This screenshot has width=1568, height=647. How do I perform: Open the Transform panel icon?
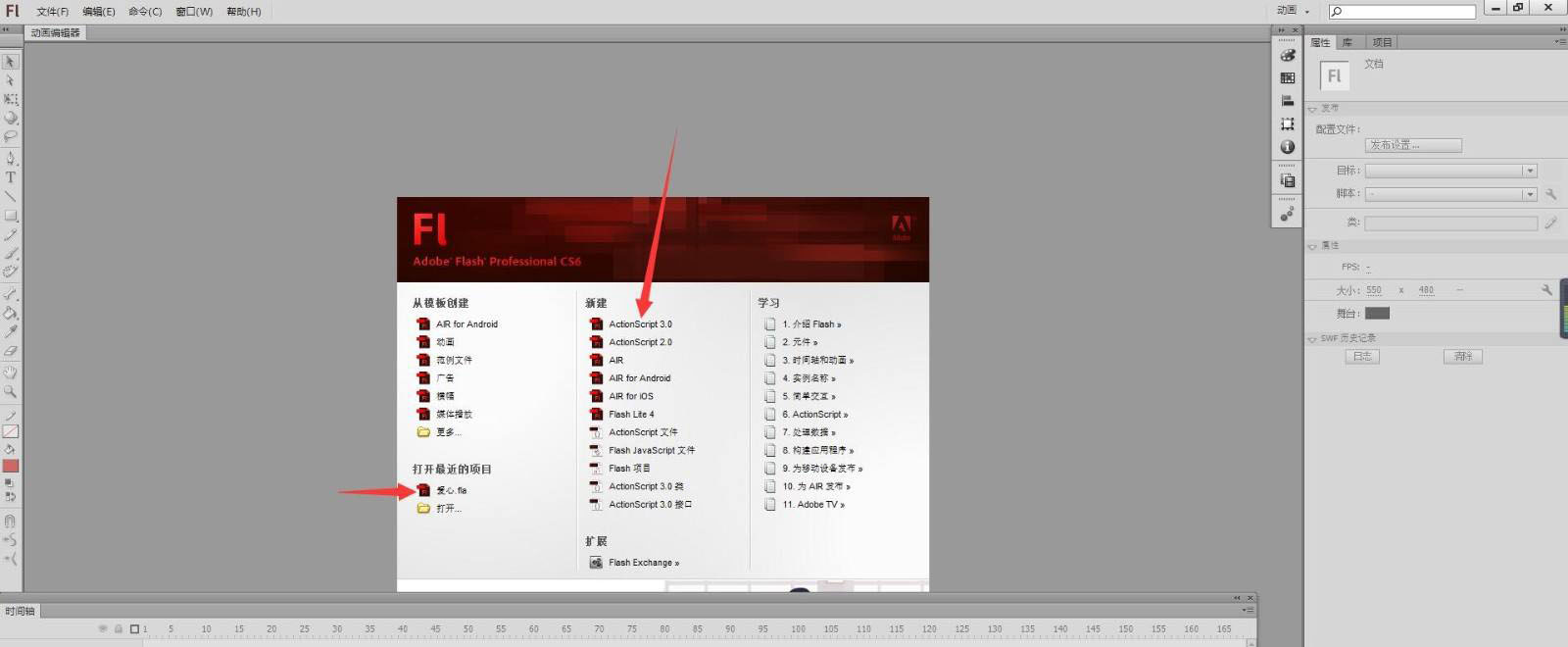[x=1288, y=124]
